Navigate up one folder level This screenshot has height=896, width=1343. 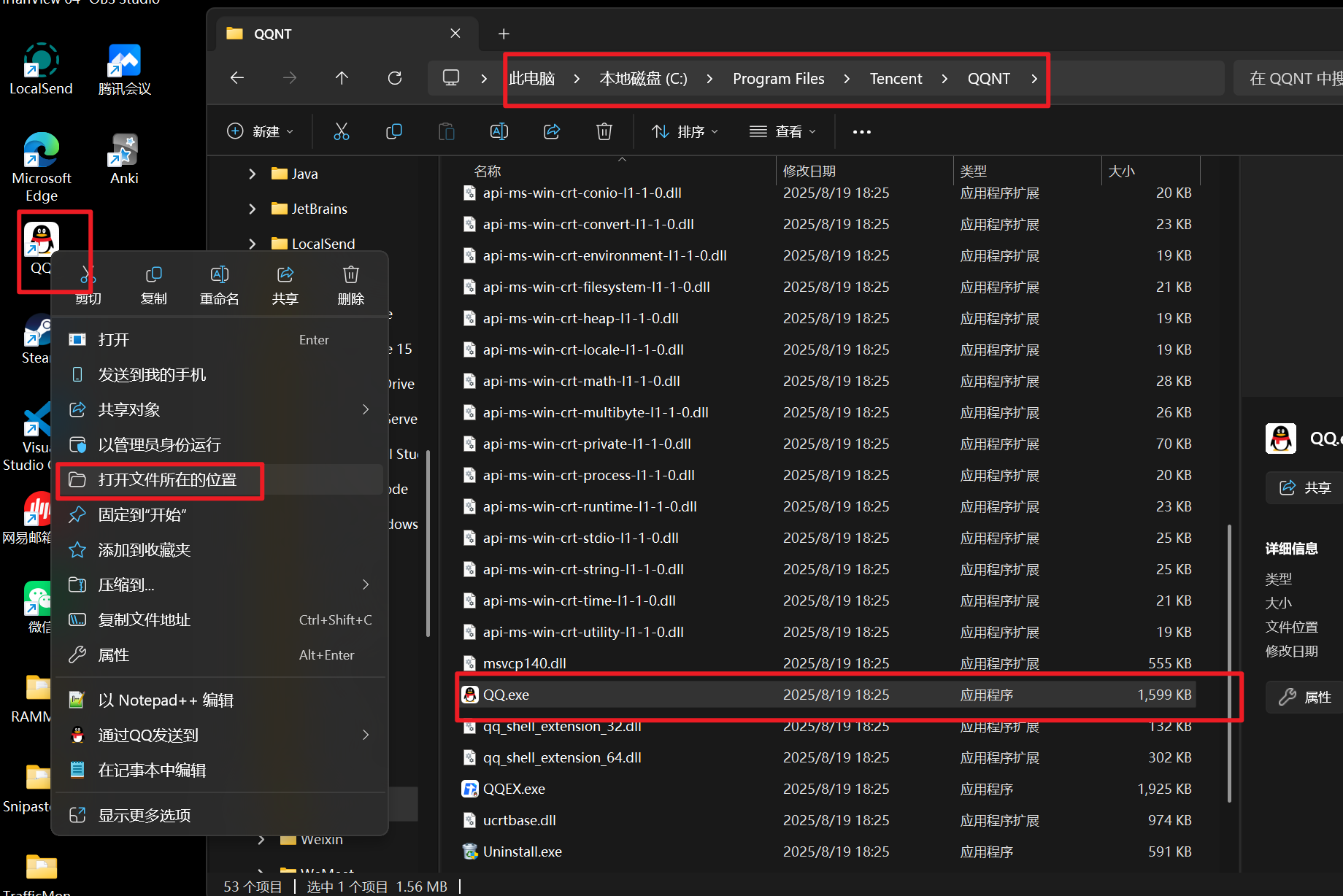(342, 78)
